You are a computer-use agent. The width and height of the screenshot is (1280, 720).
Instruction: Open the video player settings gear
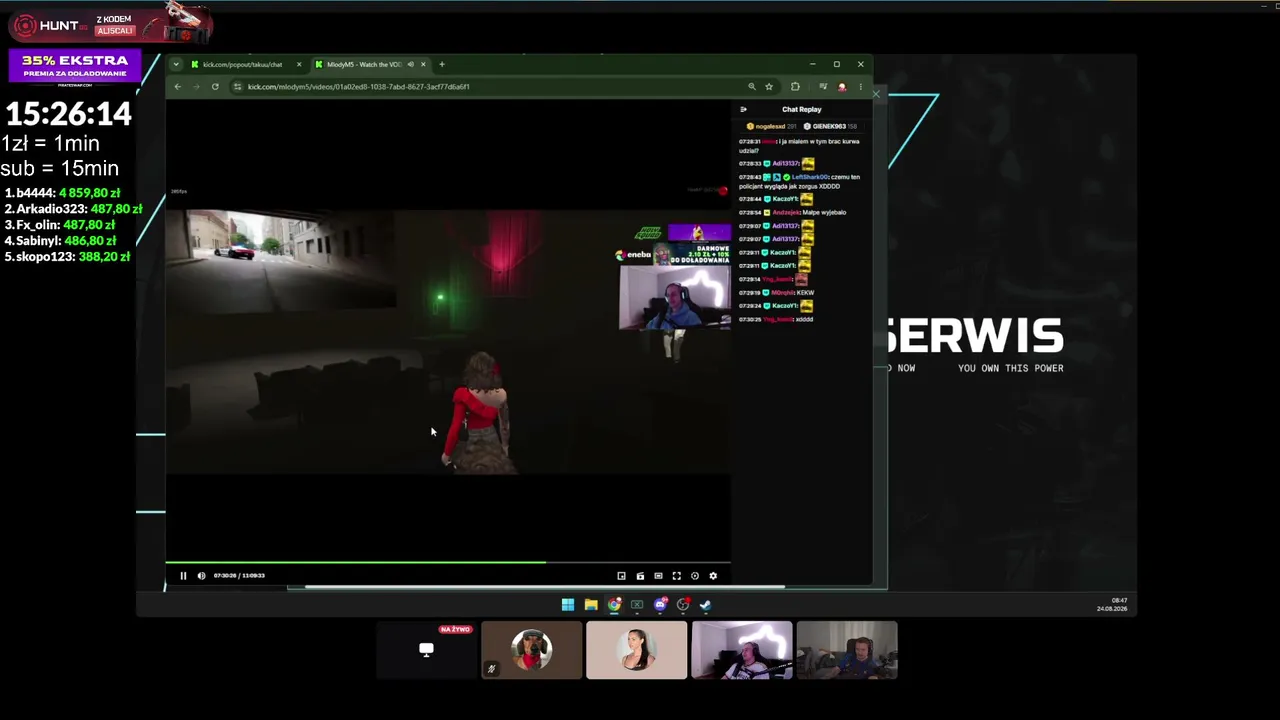point(713,576)
